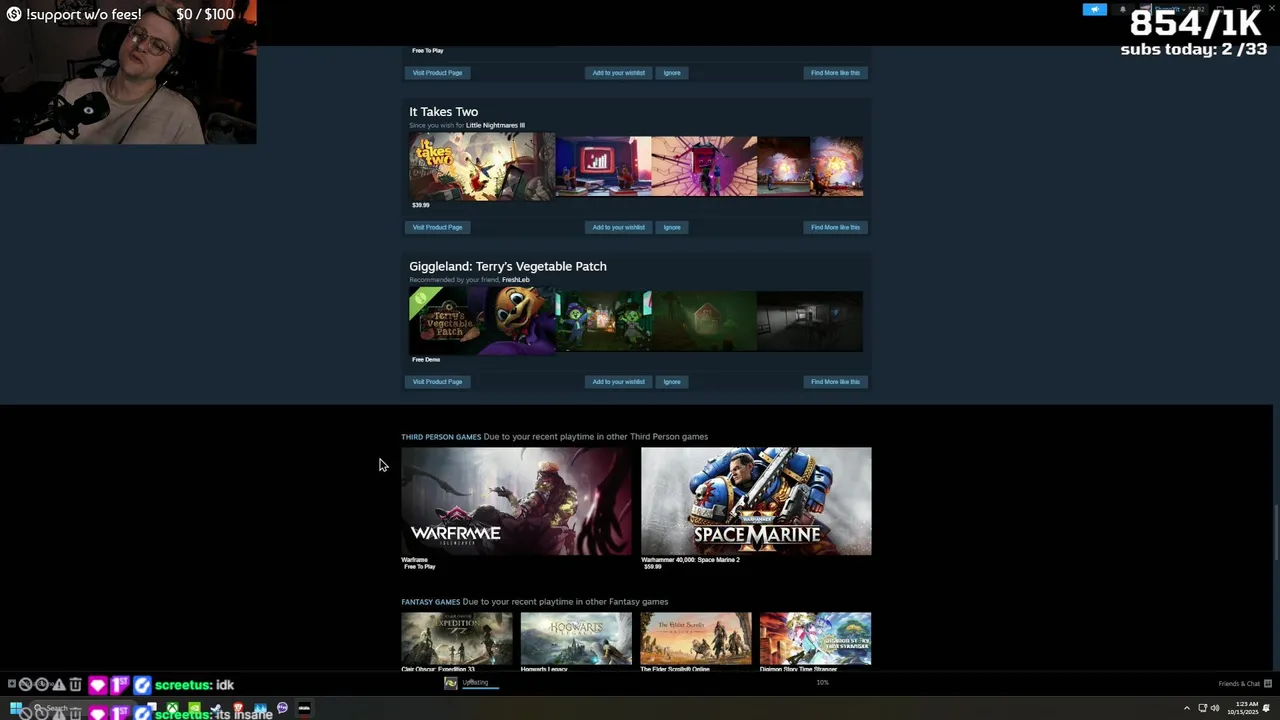The height and width of the screenshot is (720, 1280).
Task: Click the game icon beside Updating
Action: (451, 683)
